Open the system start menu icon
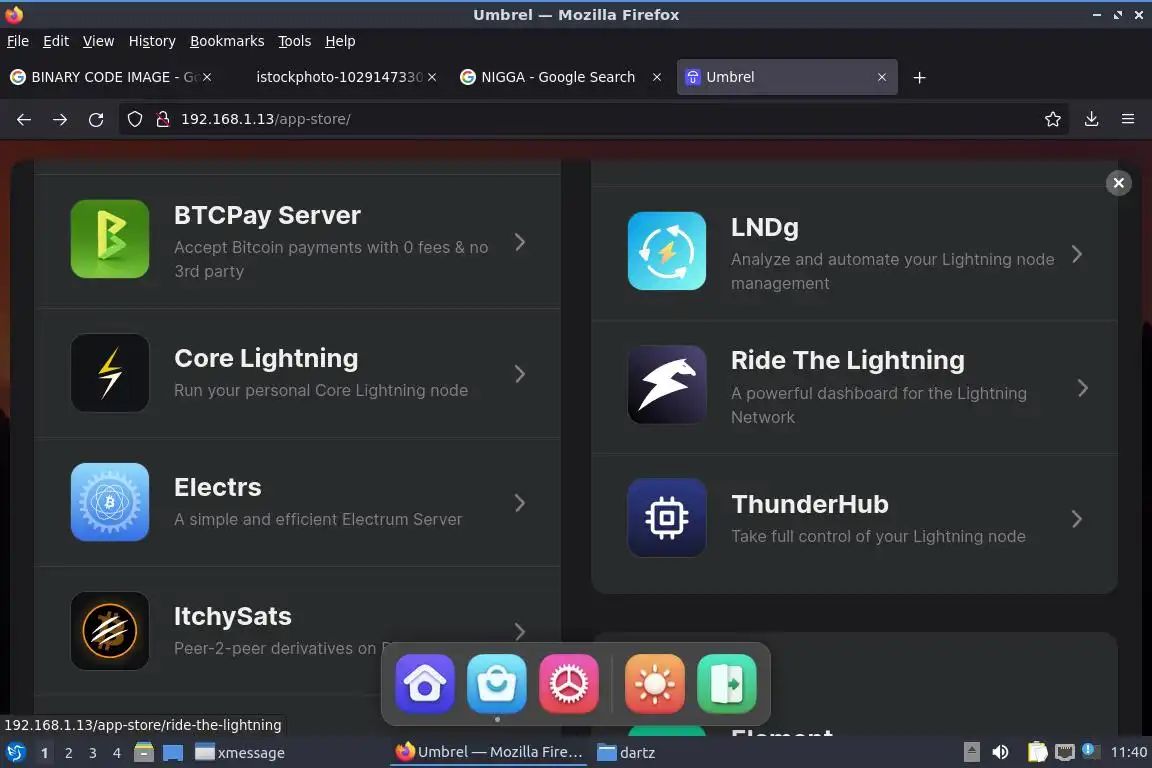1152x768 pixels. pos(15,753)
